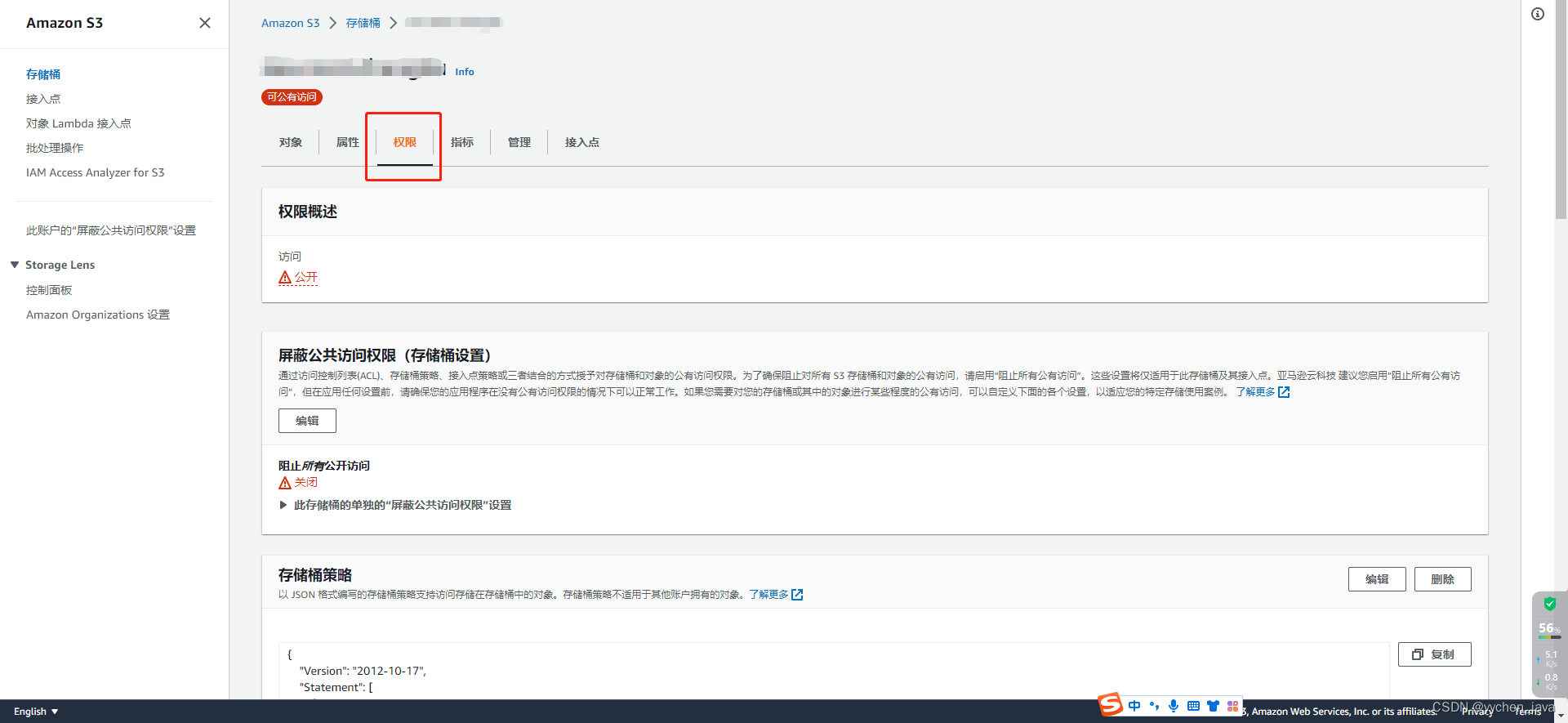1568x723 pixels.
Task: Click the 权限概述 heading
Action: tap(308, 212)
